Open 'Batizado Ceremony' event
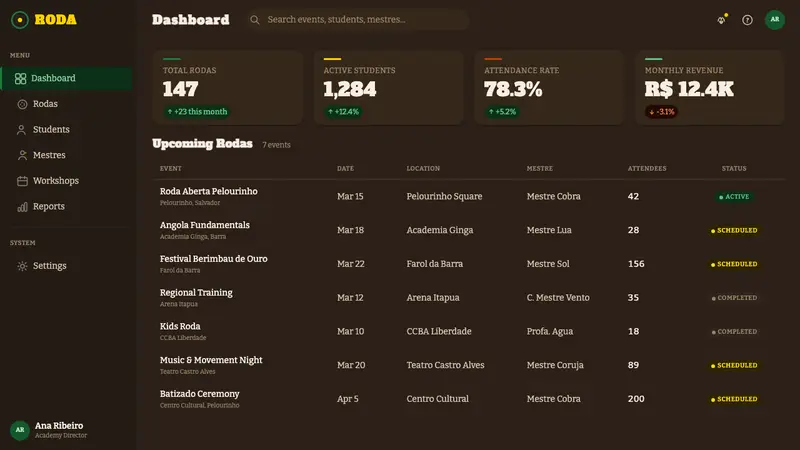 (x=199, y=394)
